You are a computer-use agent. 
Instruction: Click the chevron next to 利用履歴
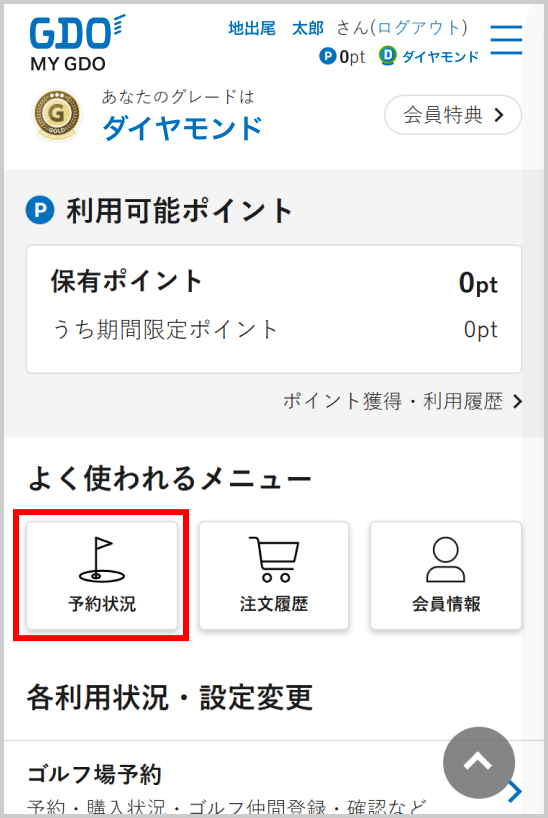[x=517, y=401]
